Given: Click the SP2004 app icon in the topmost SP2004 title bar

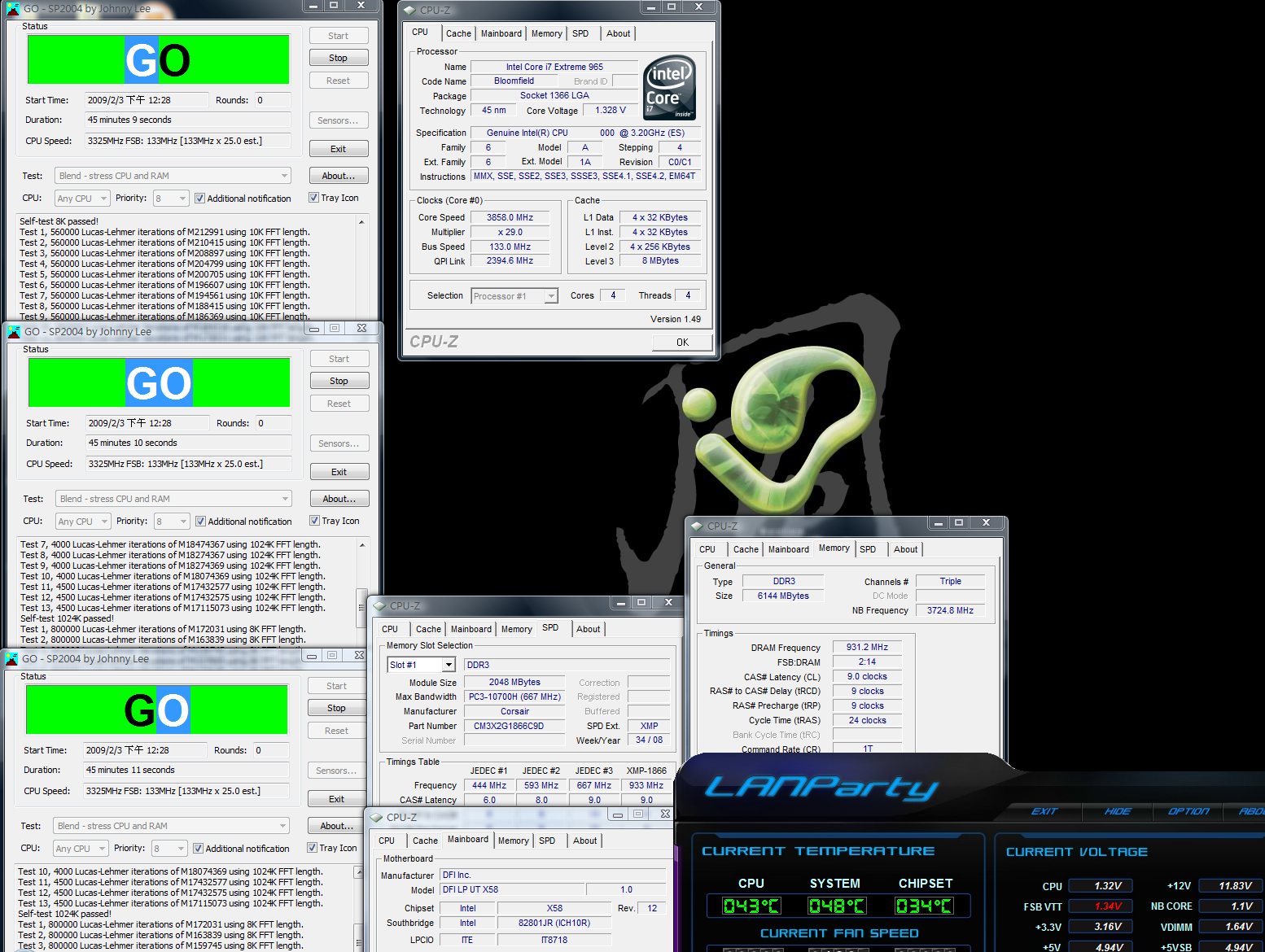Looking at the screenshot, I should pyautogui.click(x=12, y=9).
